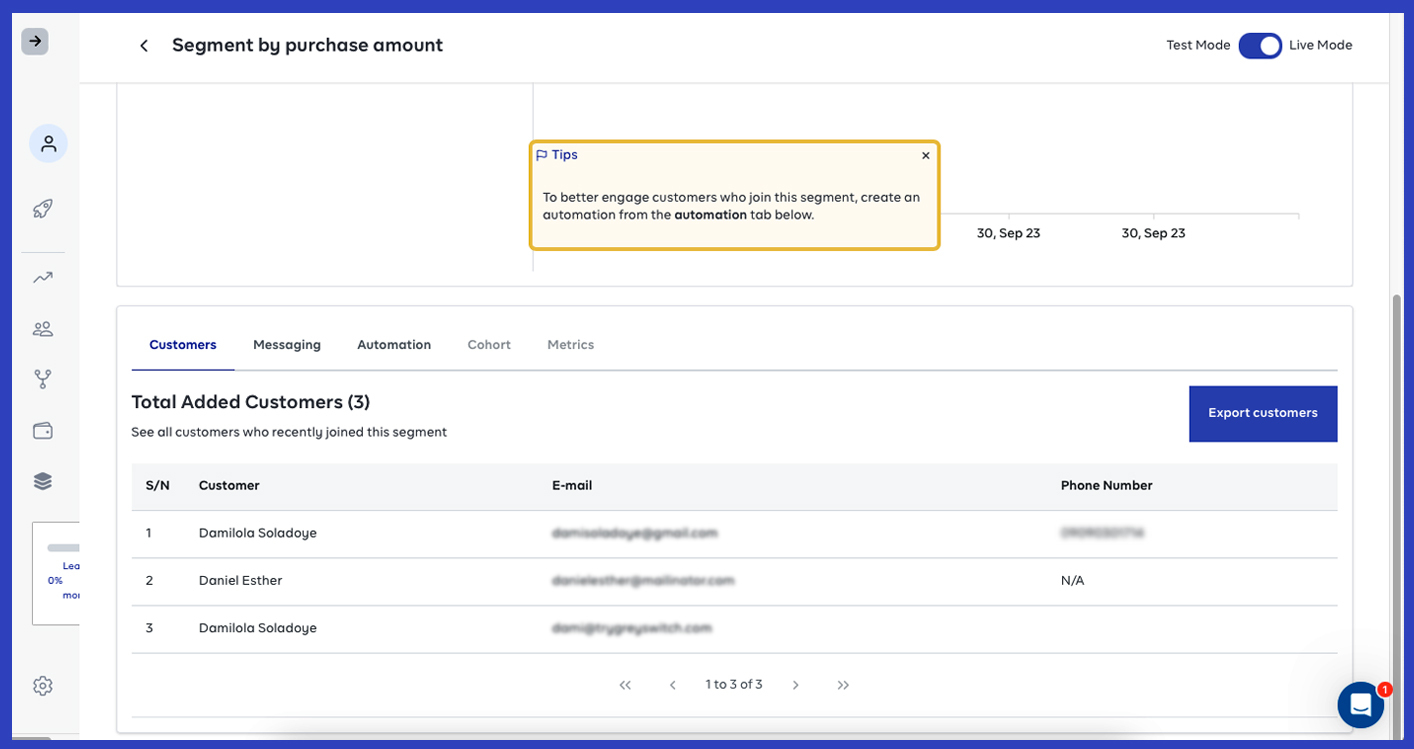Click the Export customers button

pos(1262,413)
